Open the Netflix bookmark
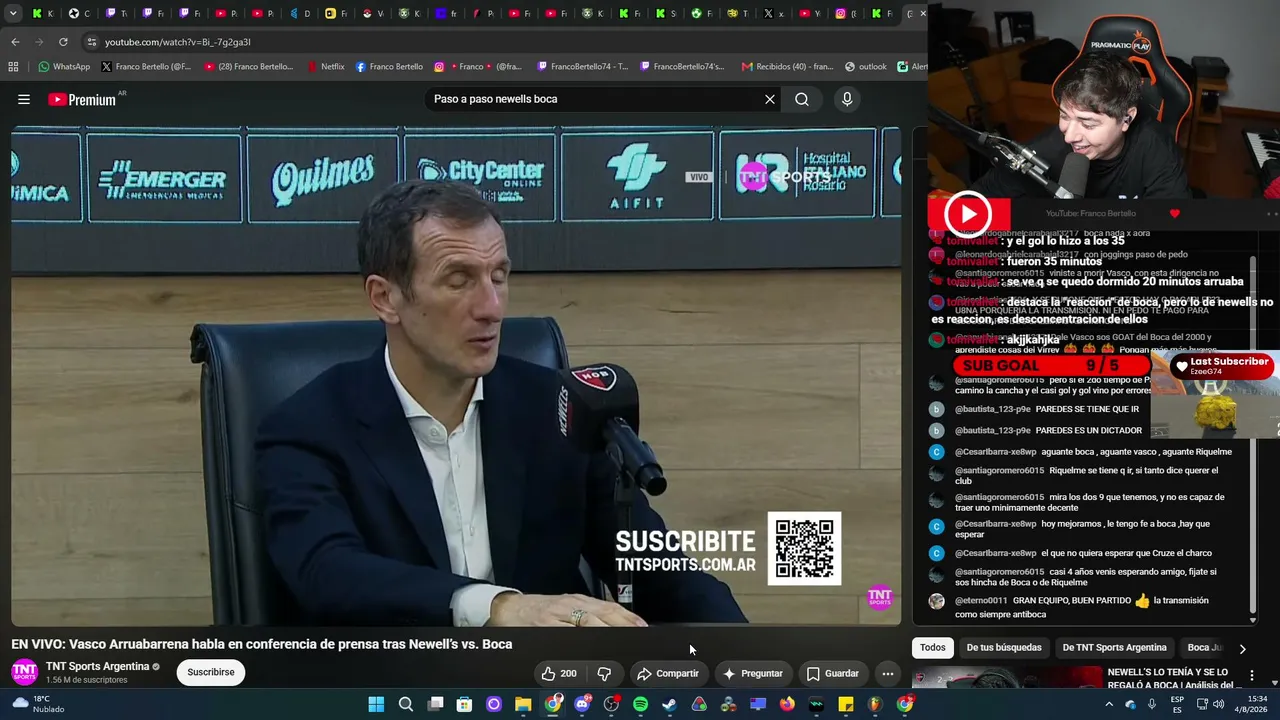Image resolution: width=1280 pixels, height=720 pixels. click(325, 67)
